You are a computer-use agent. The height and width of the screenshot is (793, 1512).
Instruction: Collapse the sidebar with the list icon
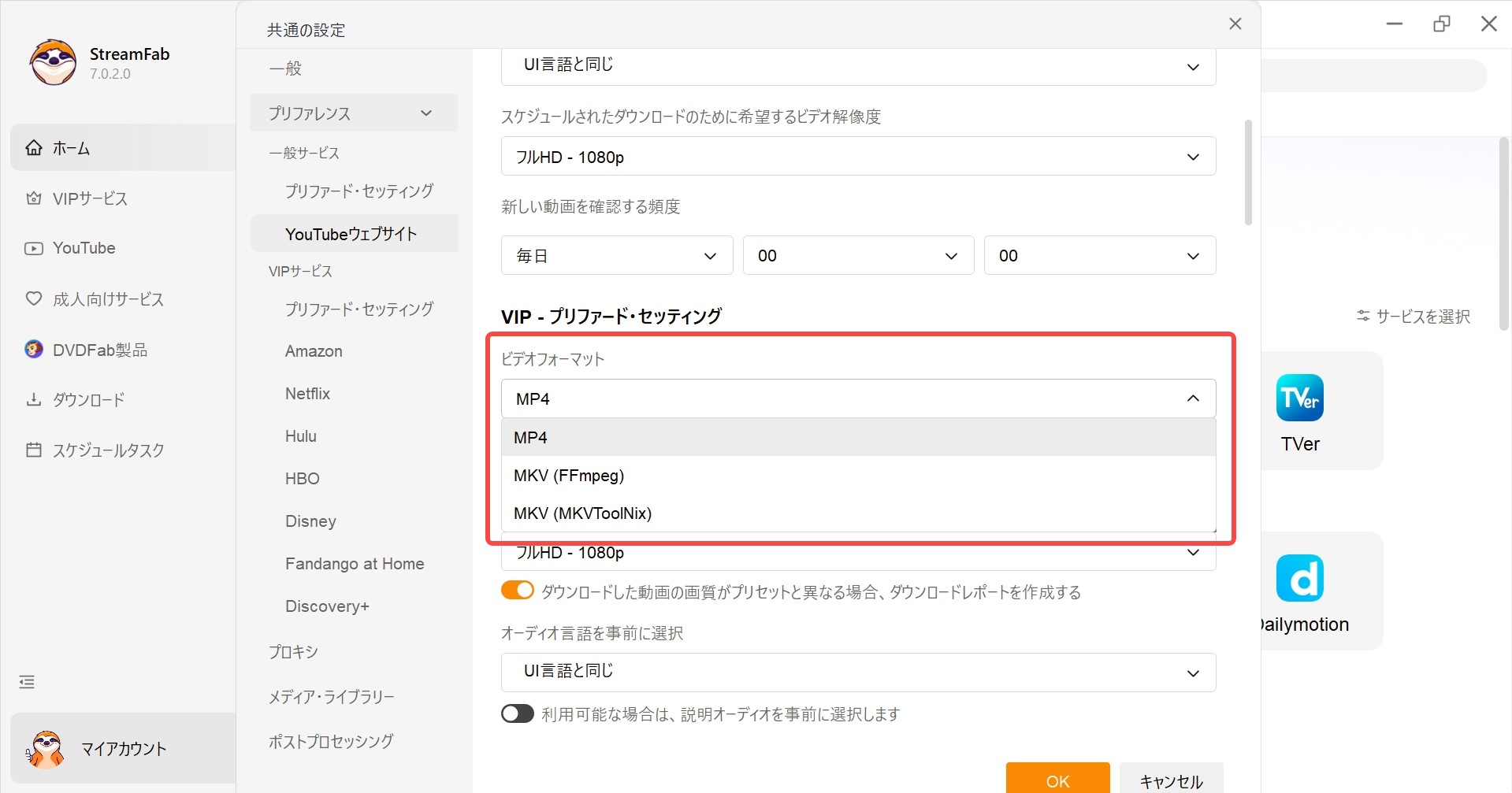[x=27, y=682]
